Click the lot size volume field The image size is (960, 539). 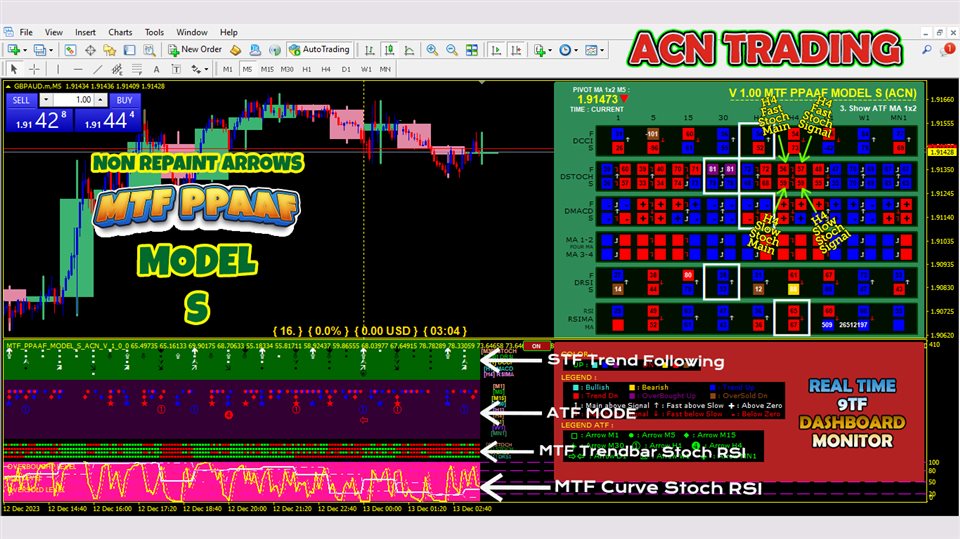[73, 100]
